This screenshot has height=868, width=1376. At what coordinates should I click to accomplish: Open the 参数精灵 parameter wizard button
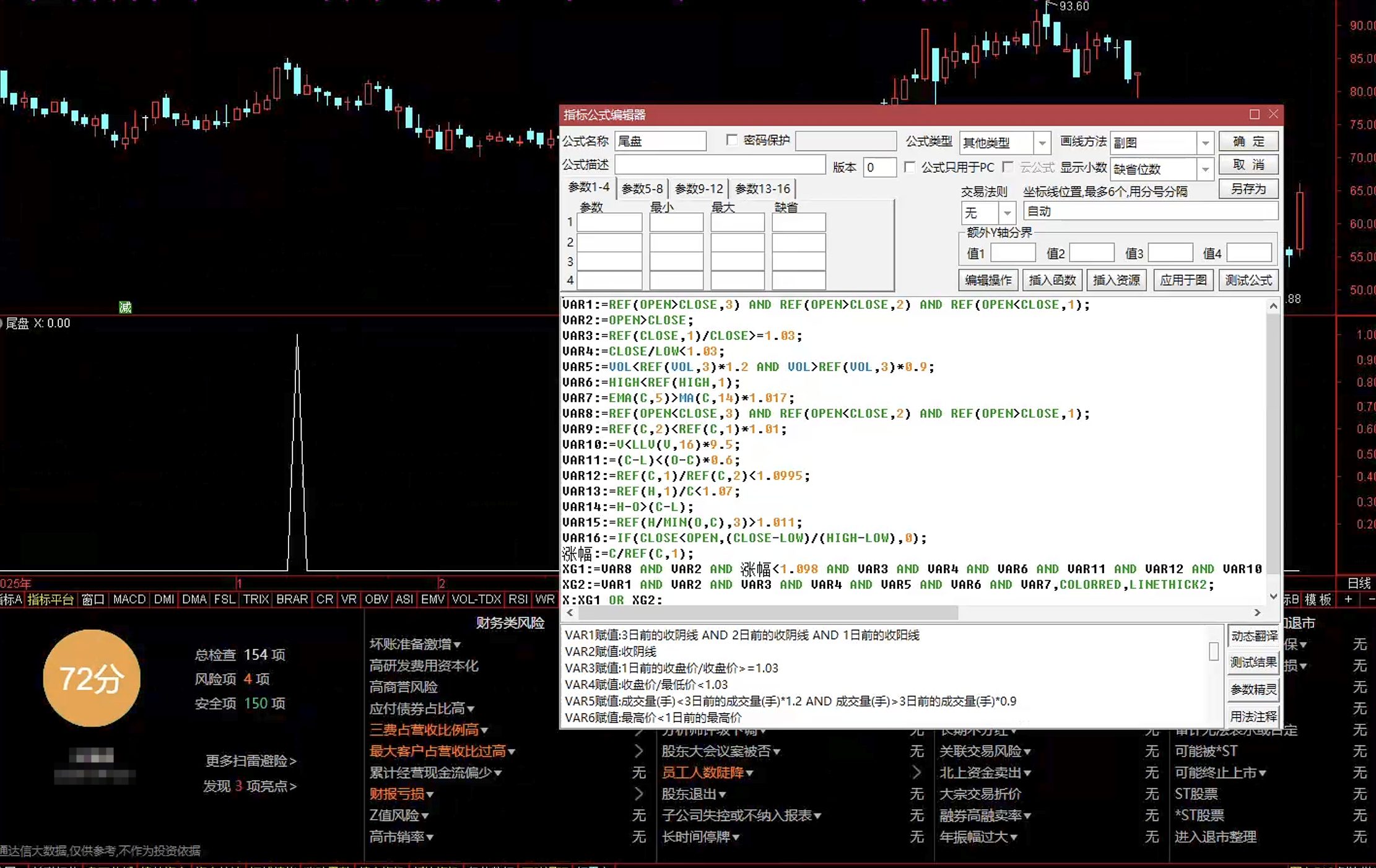click(x=1253, y=690)
